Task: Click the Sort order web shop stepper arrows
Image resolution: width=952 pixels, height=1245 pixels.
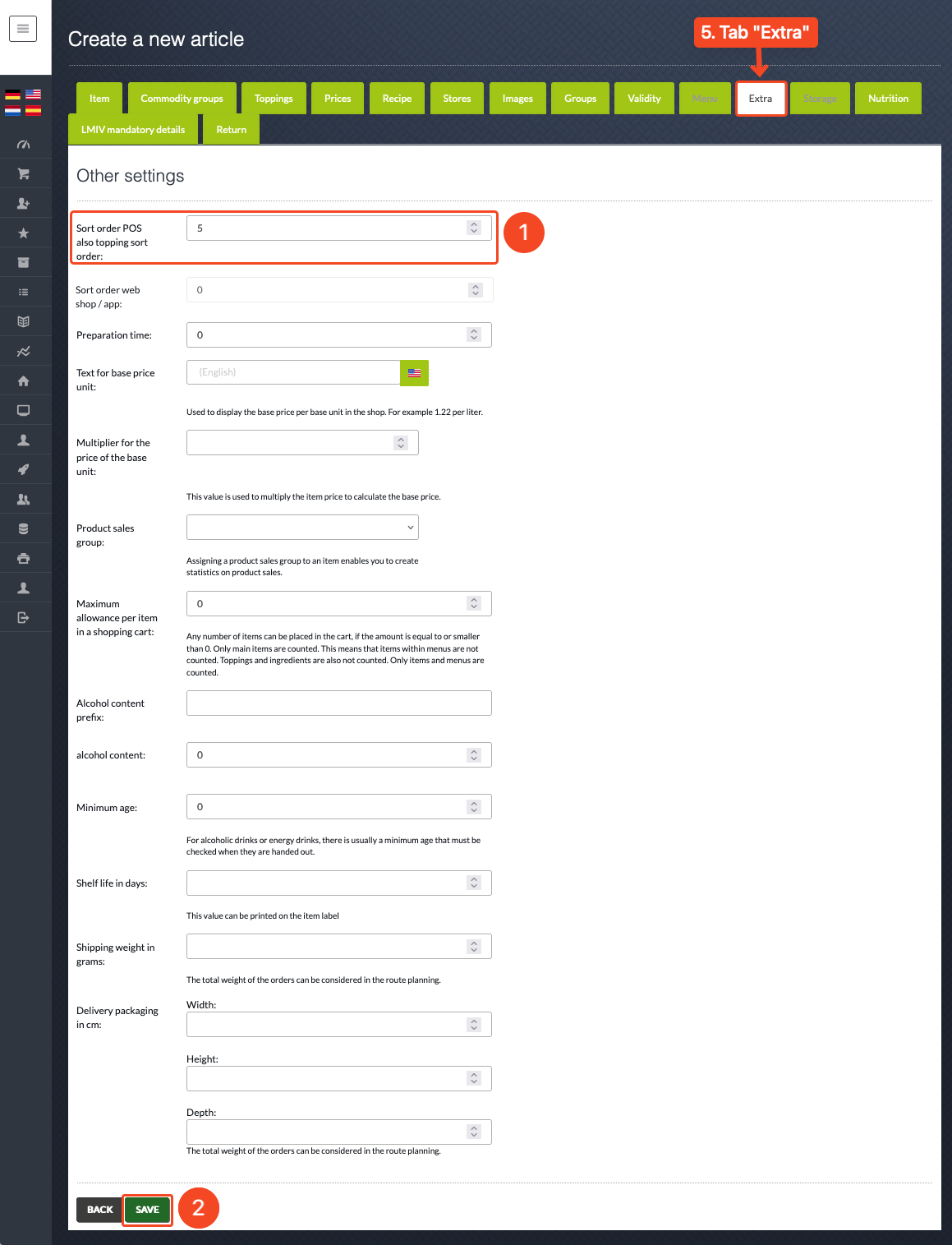Action: click(x=476, y=290)
